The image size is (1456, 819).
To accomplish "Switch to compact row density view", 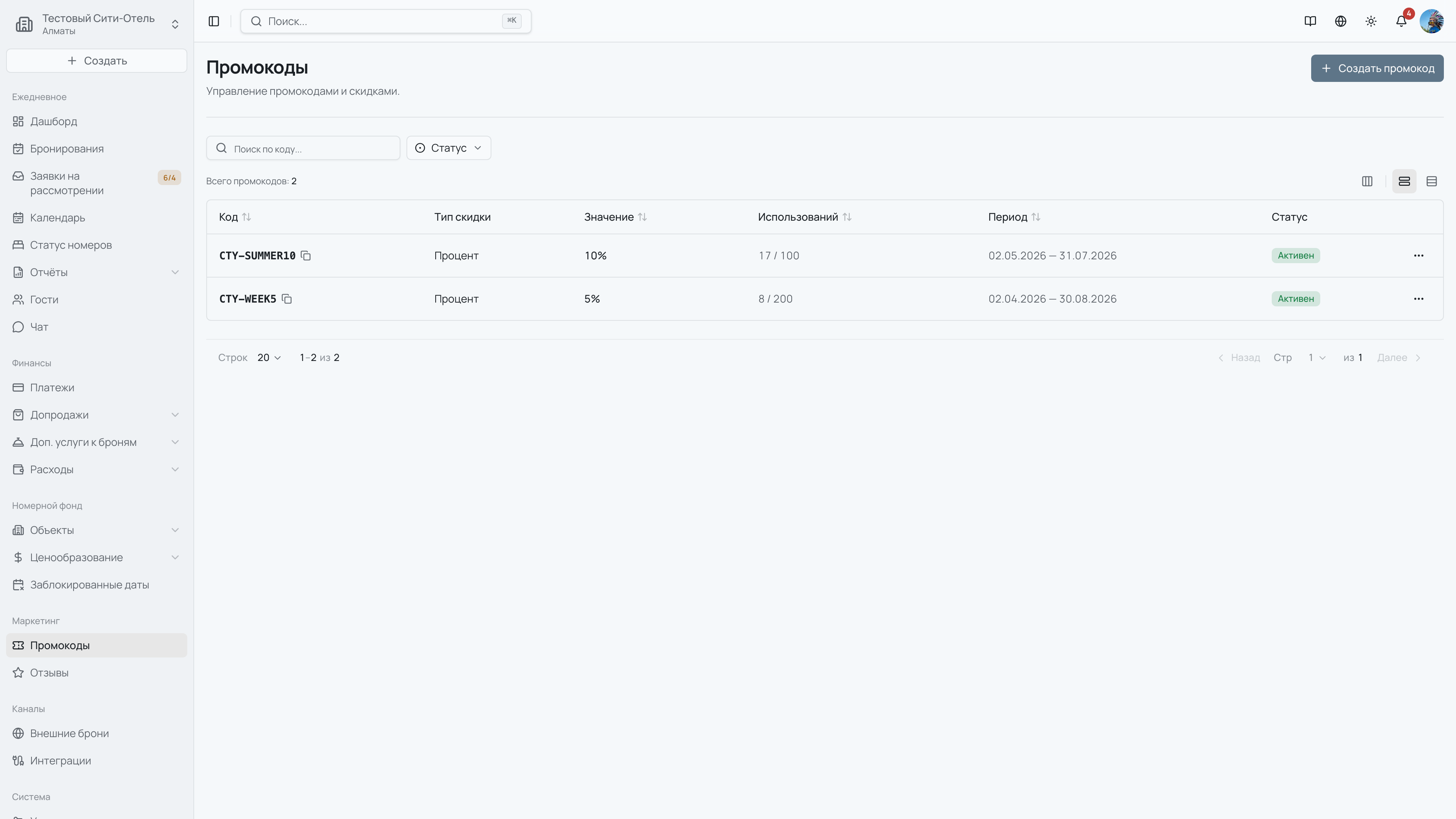I will pos(1432,181).
